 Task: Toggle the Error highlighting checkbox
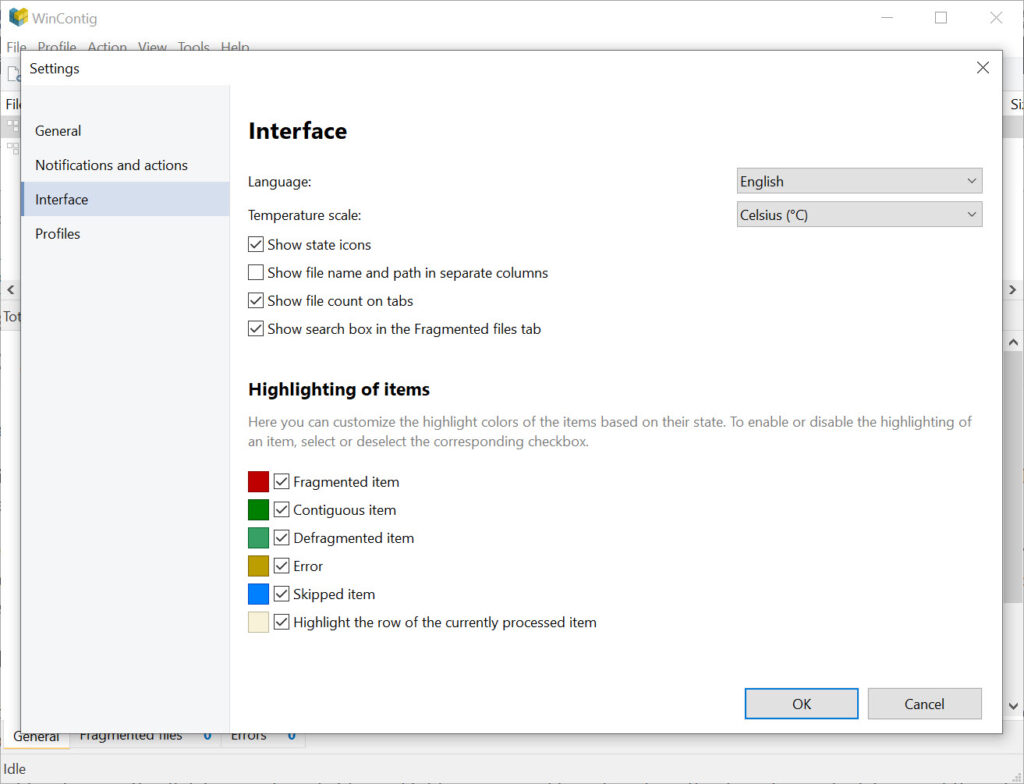coord(281,566)
